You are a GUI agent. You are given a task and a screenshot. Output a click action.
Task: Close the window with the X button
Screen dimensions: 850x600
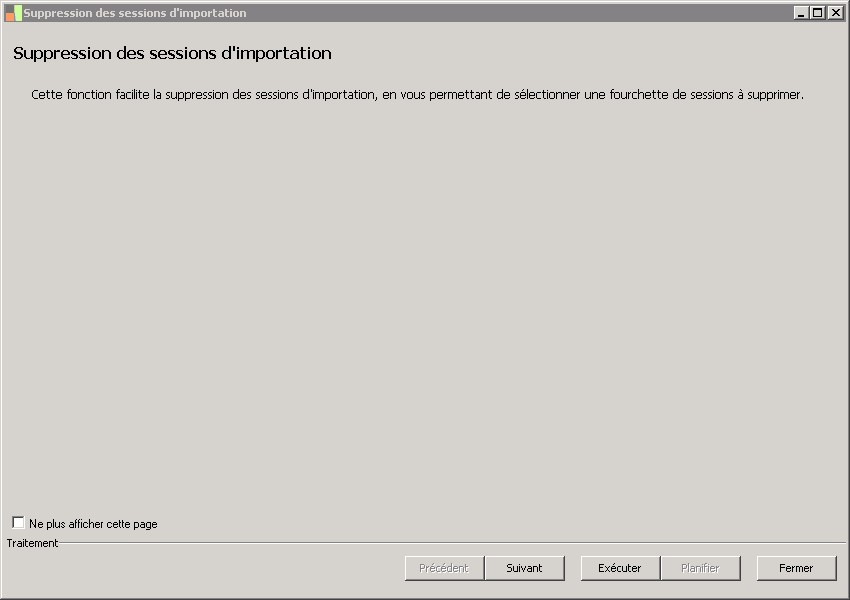point(835,13)
